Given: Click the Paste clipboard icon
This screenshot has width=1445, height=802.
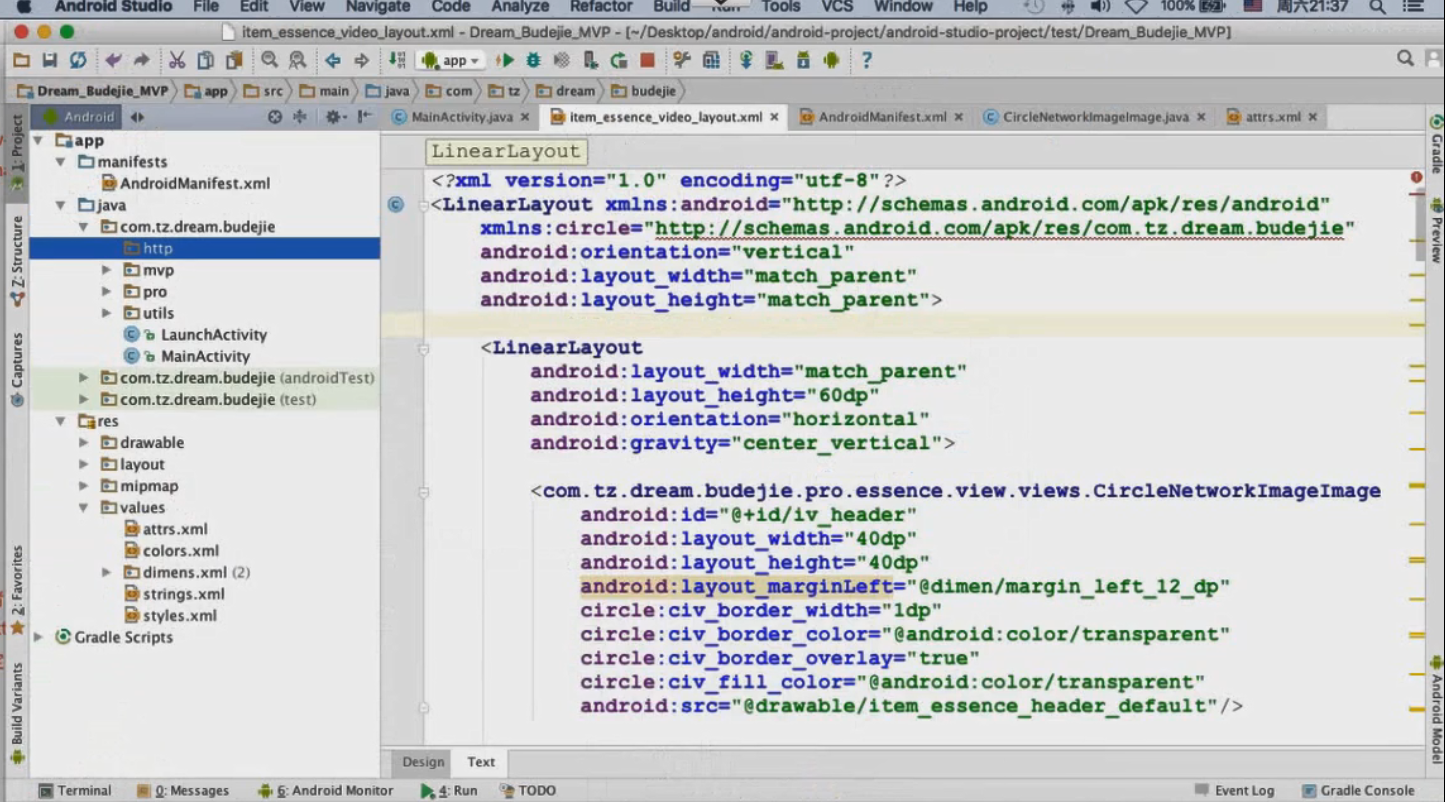Looking at the screenshot, I should point(234,61).
